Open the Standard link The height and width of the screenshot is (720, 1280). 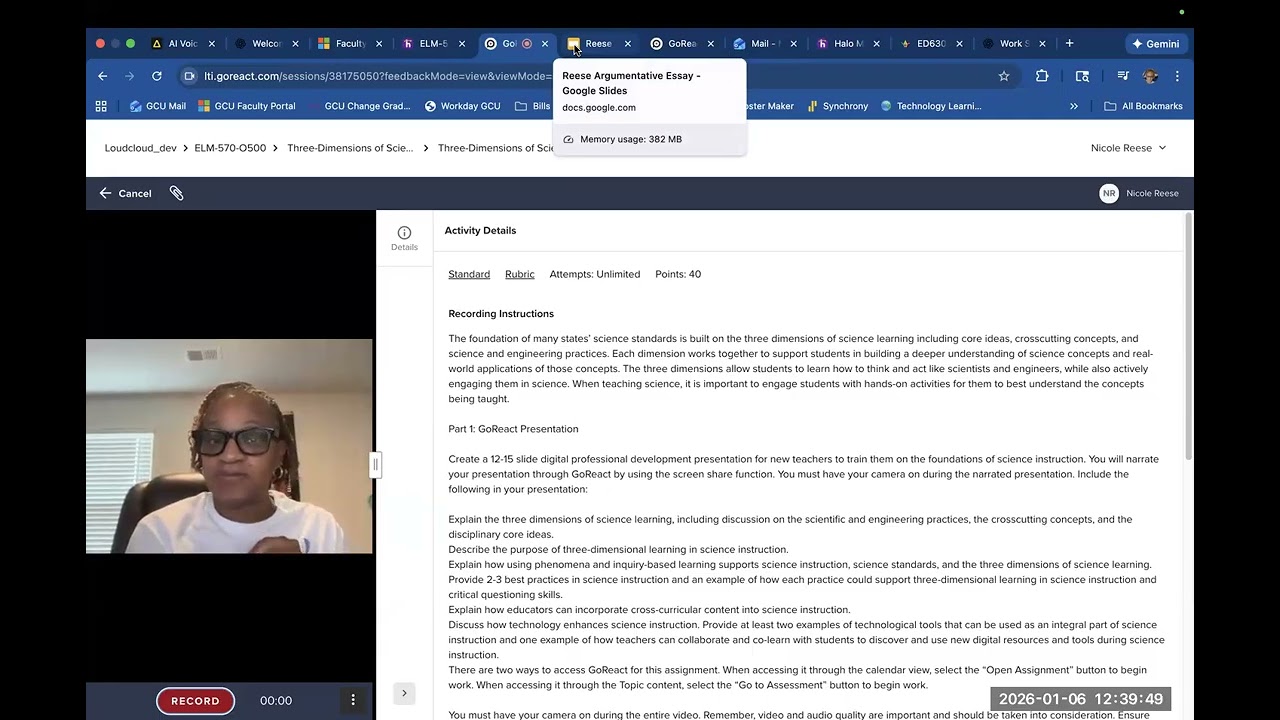[469, 274]
